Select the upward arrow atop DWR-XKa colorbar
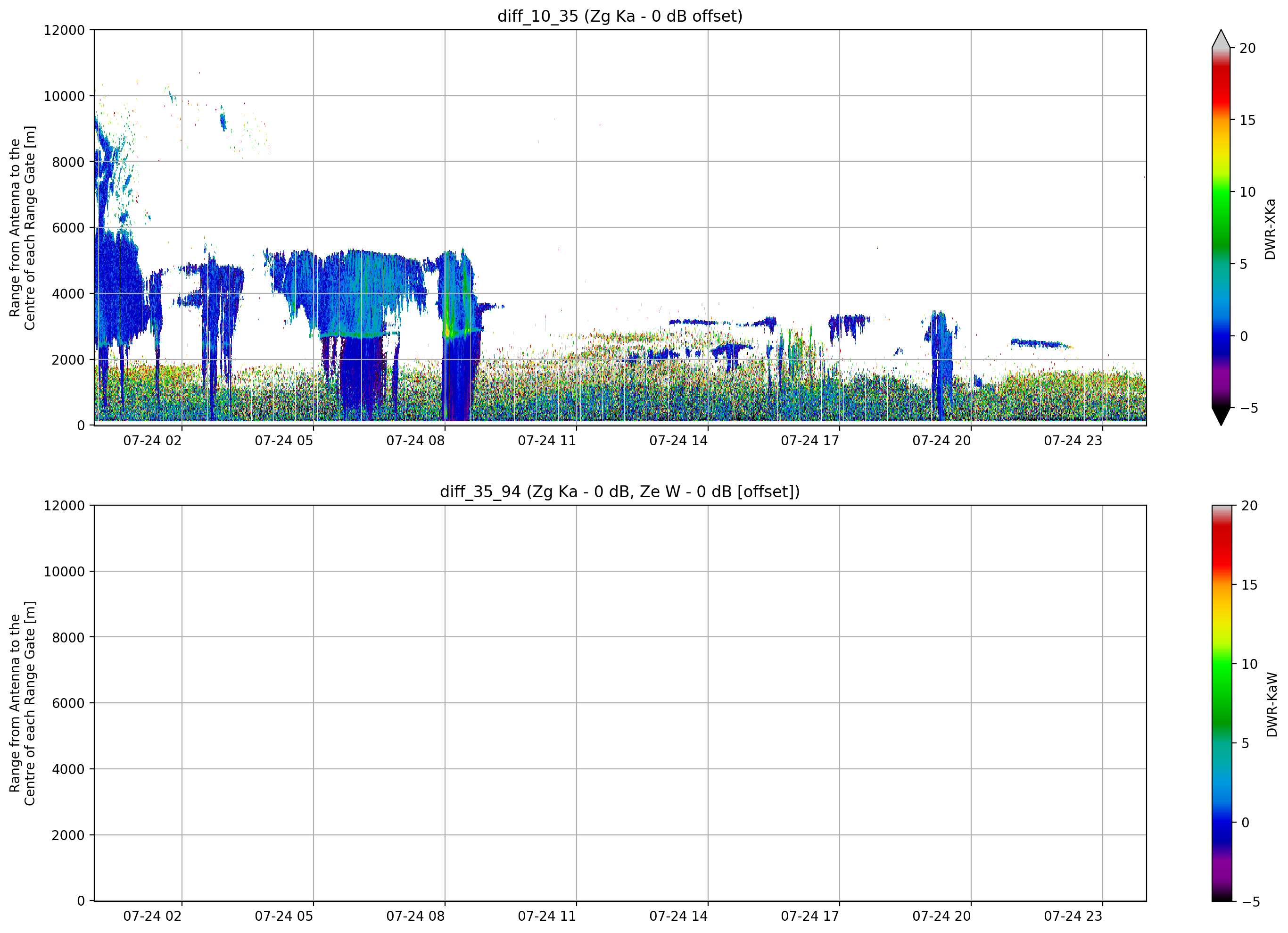1288x933 pixels. (1221, 39)
